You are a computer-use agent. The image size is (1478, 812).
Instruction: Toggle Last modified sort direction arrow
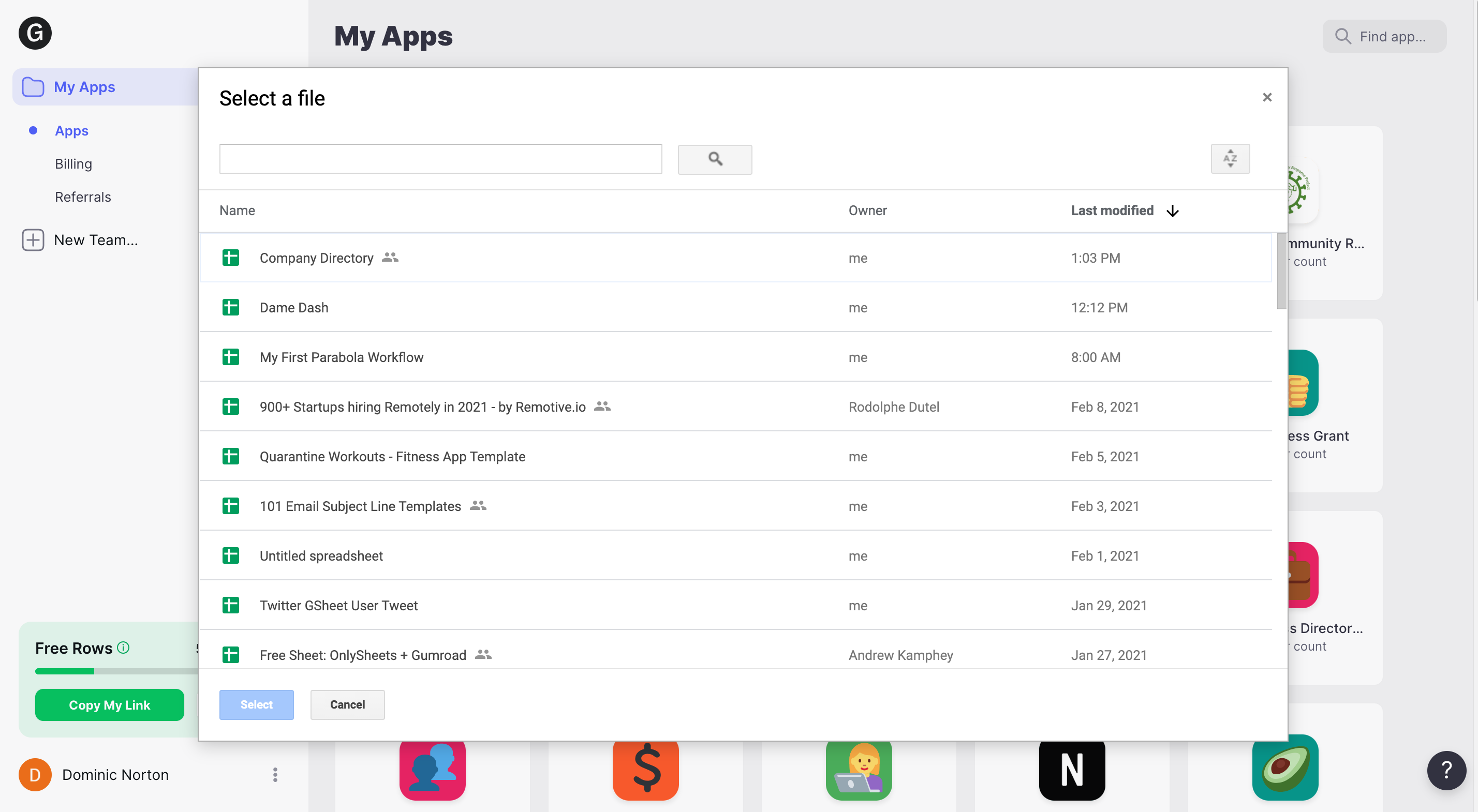(1172, 211)
